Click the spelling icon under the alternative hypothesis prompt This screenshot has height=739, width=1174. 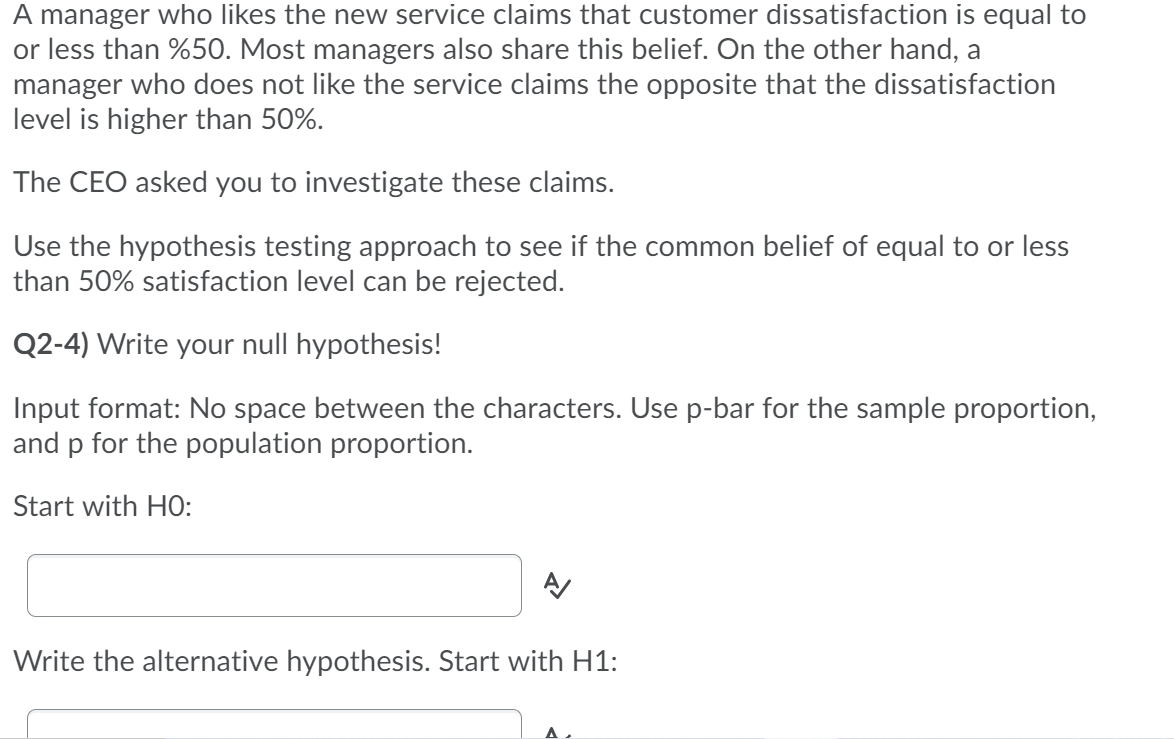tap(554, 732)
